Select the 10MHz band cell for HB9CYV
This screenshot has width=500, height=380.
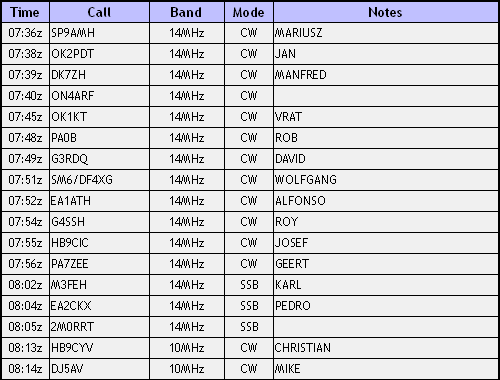tap(187, 348)
